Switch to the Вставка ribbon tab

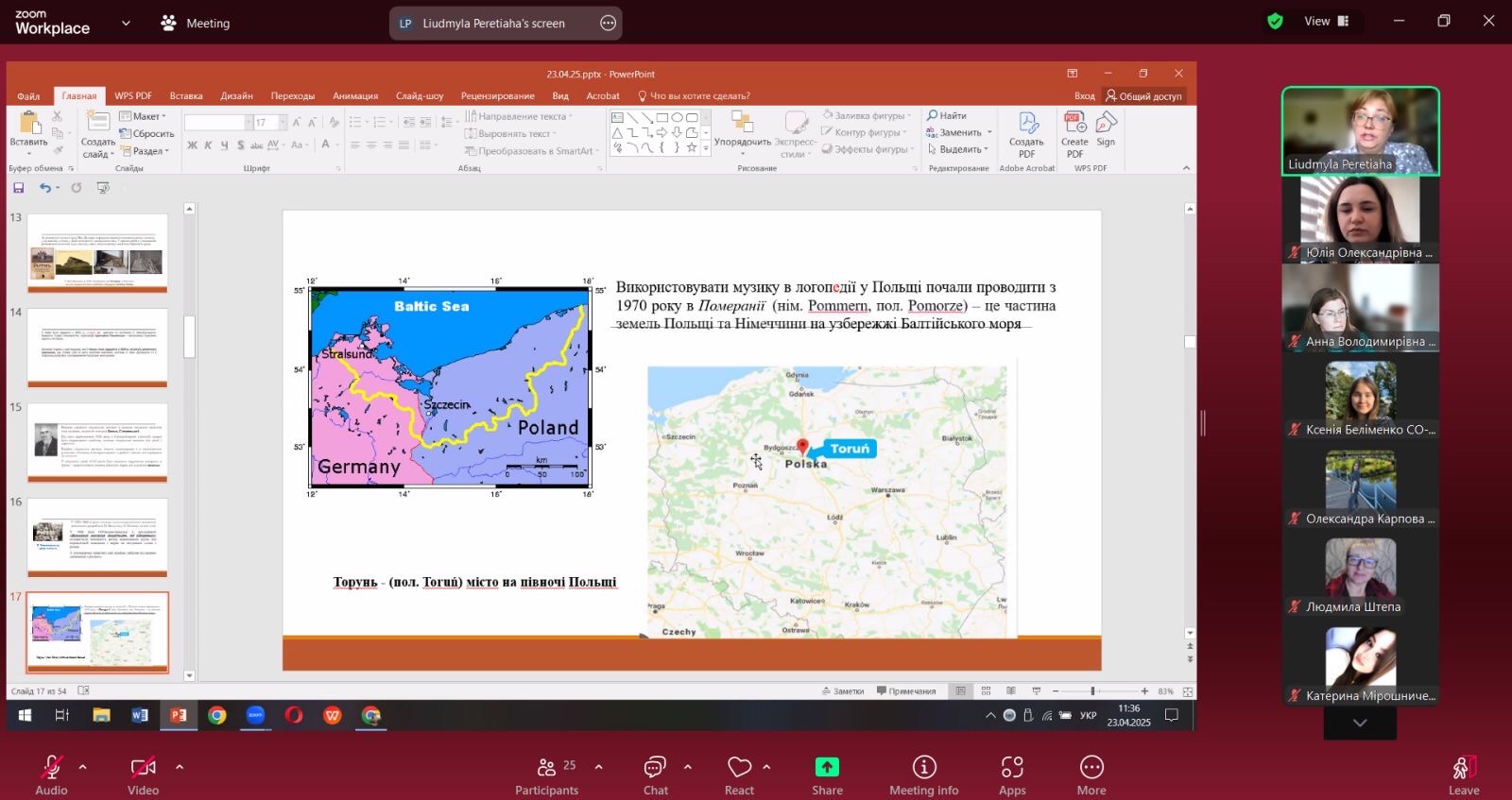coord(186,96)
